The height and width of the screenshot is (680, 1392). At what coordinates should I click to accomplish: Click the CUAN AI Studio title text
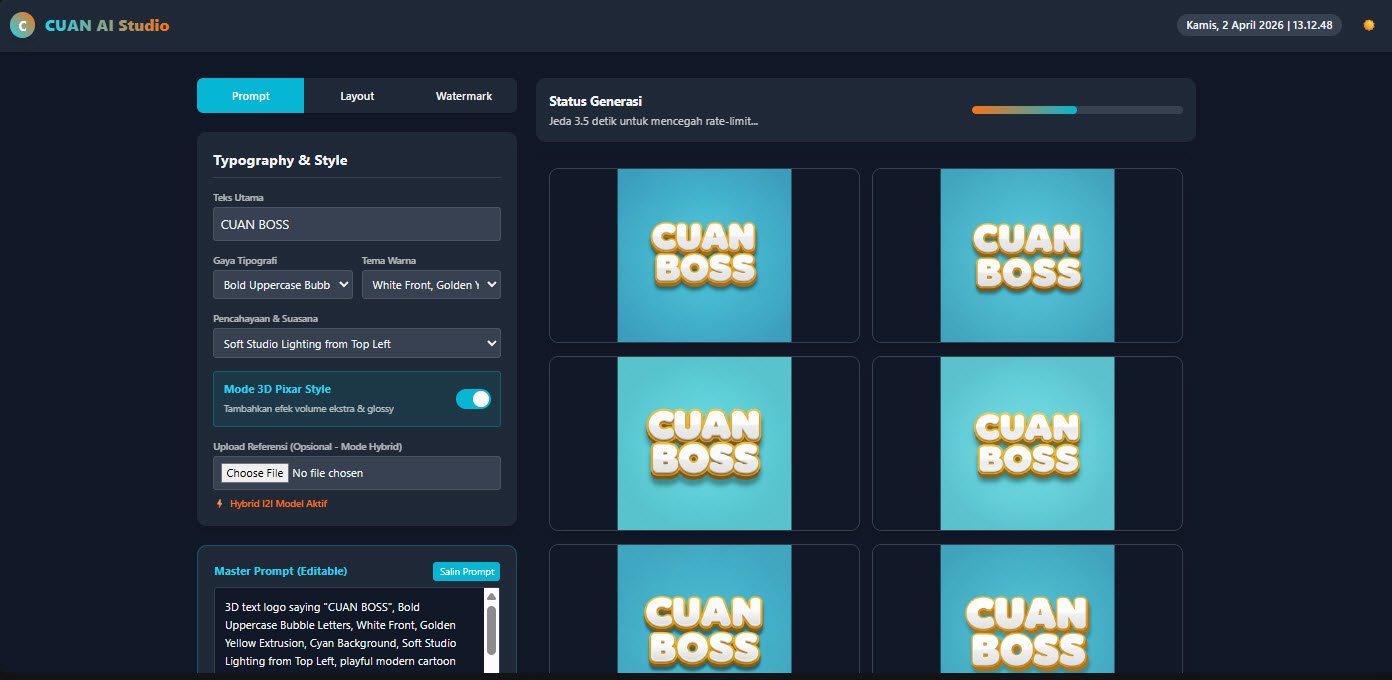coord(107,26)
